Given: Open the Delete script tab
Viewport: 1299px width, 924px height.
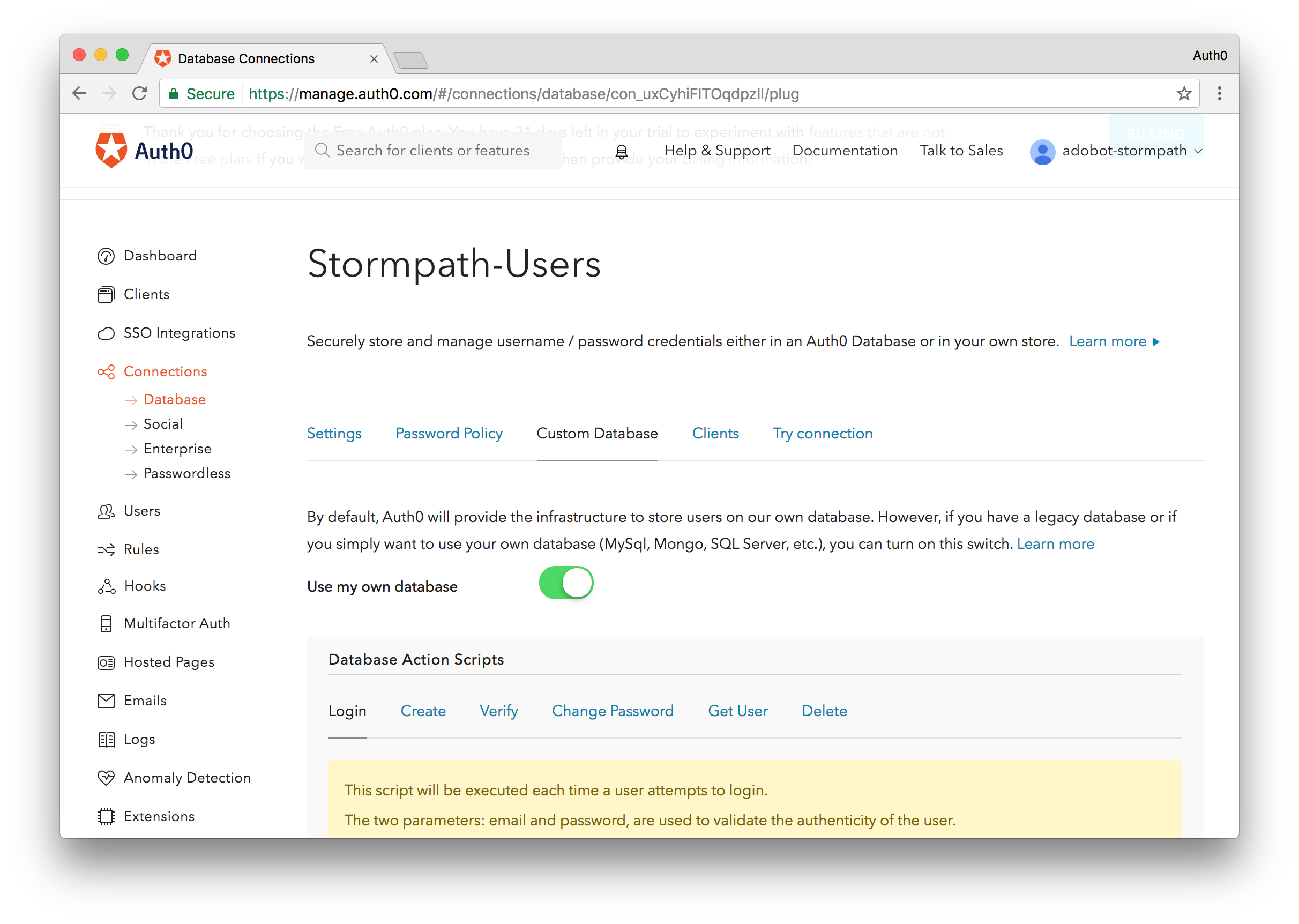Looking at the screenshot, I should [x=824, y=711].
